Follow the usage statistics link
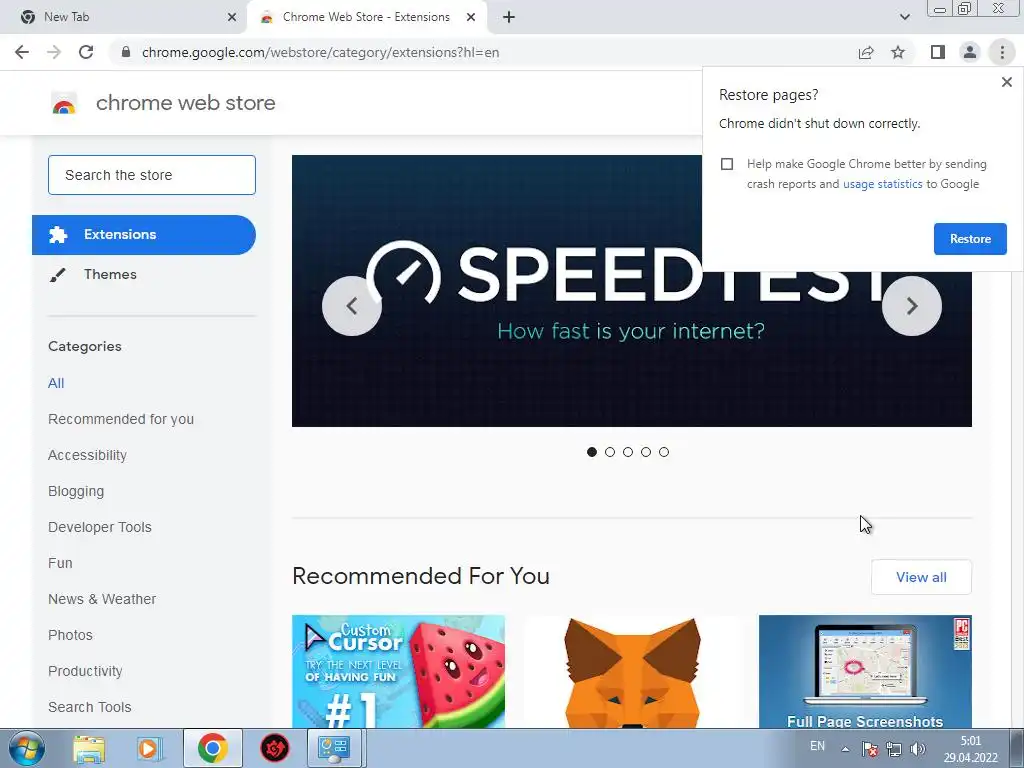The image size is (1024, 768). 882,184
